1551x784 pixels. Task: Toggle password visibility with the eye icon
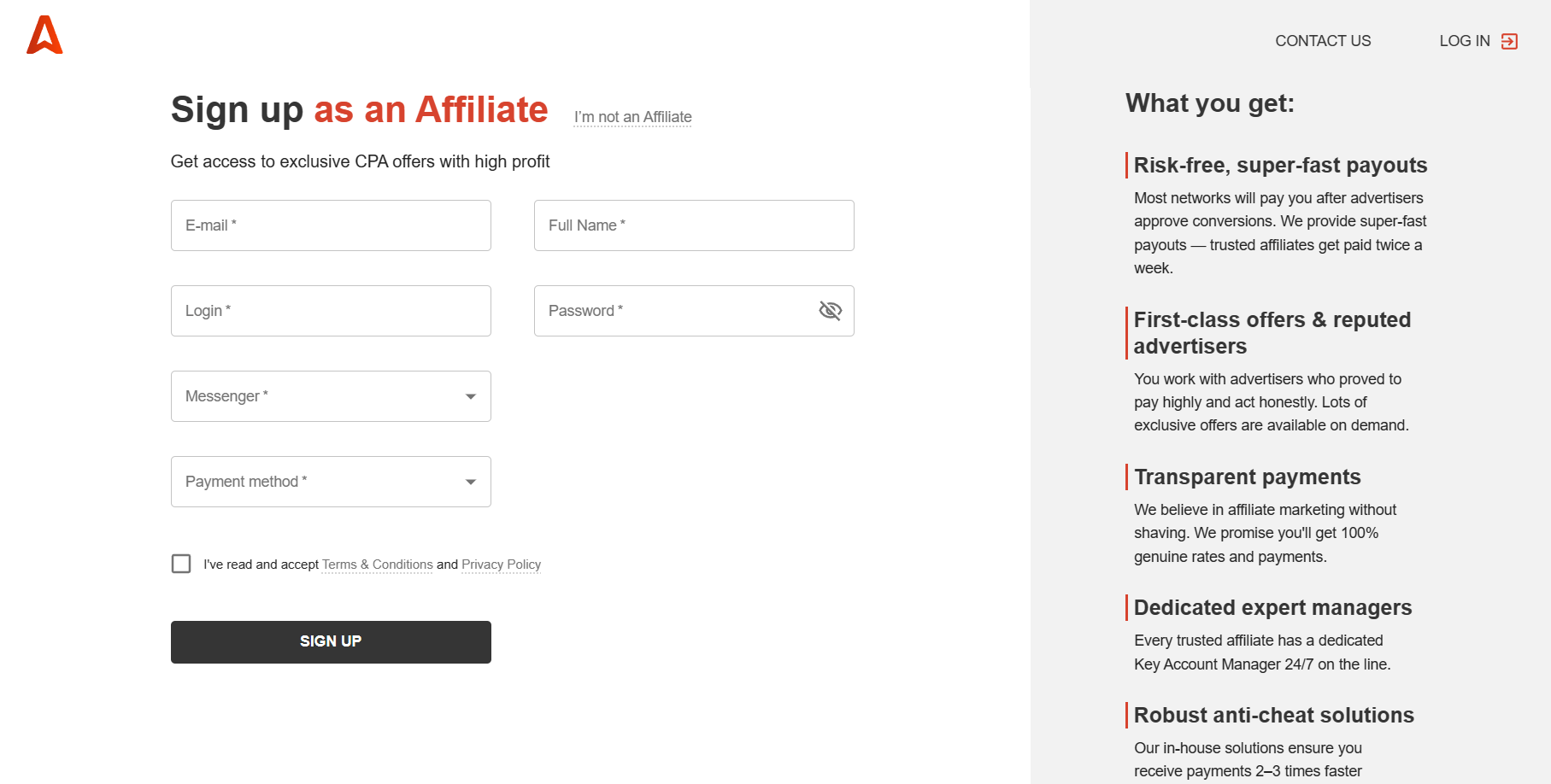tap(830, 311)
